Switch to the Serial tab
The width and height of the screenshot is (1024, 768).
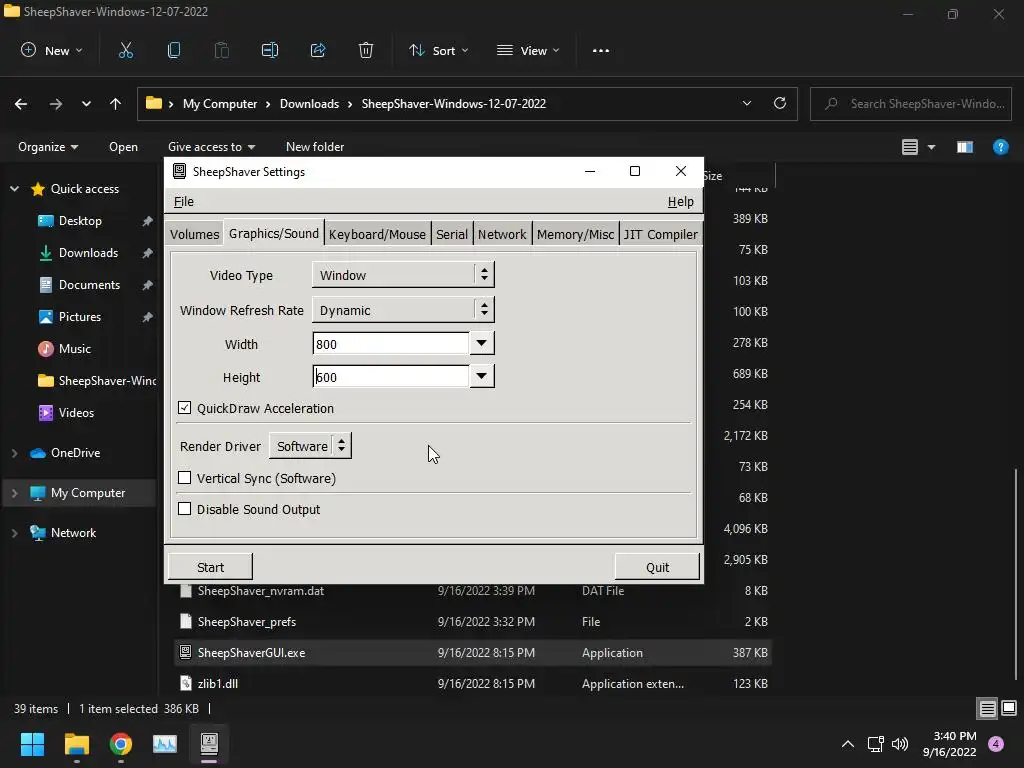coord(452,234)
